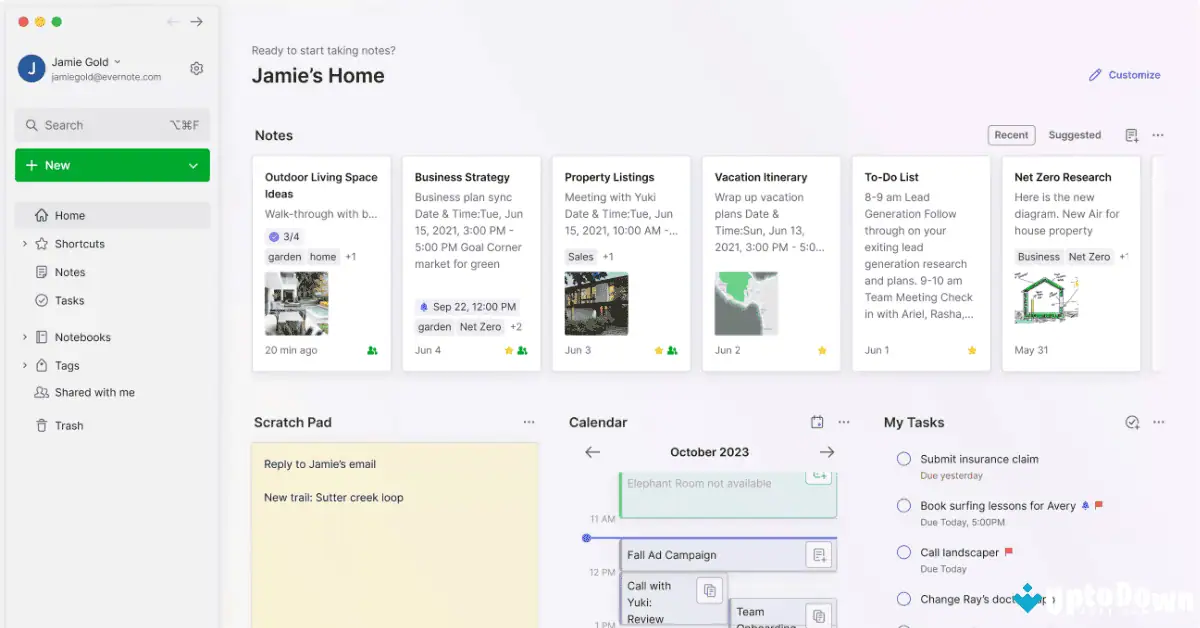The height and width of the screenshot is (628, 1200).
Task: Click the add-task icon in My Tasks header
Action: click(x=1132, y=422)
